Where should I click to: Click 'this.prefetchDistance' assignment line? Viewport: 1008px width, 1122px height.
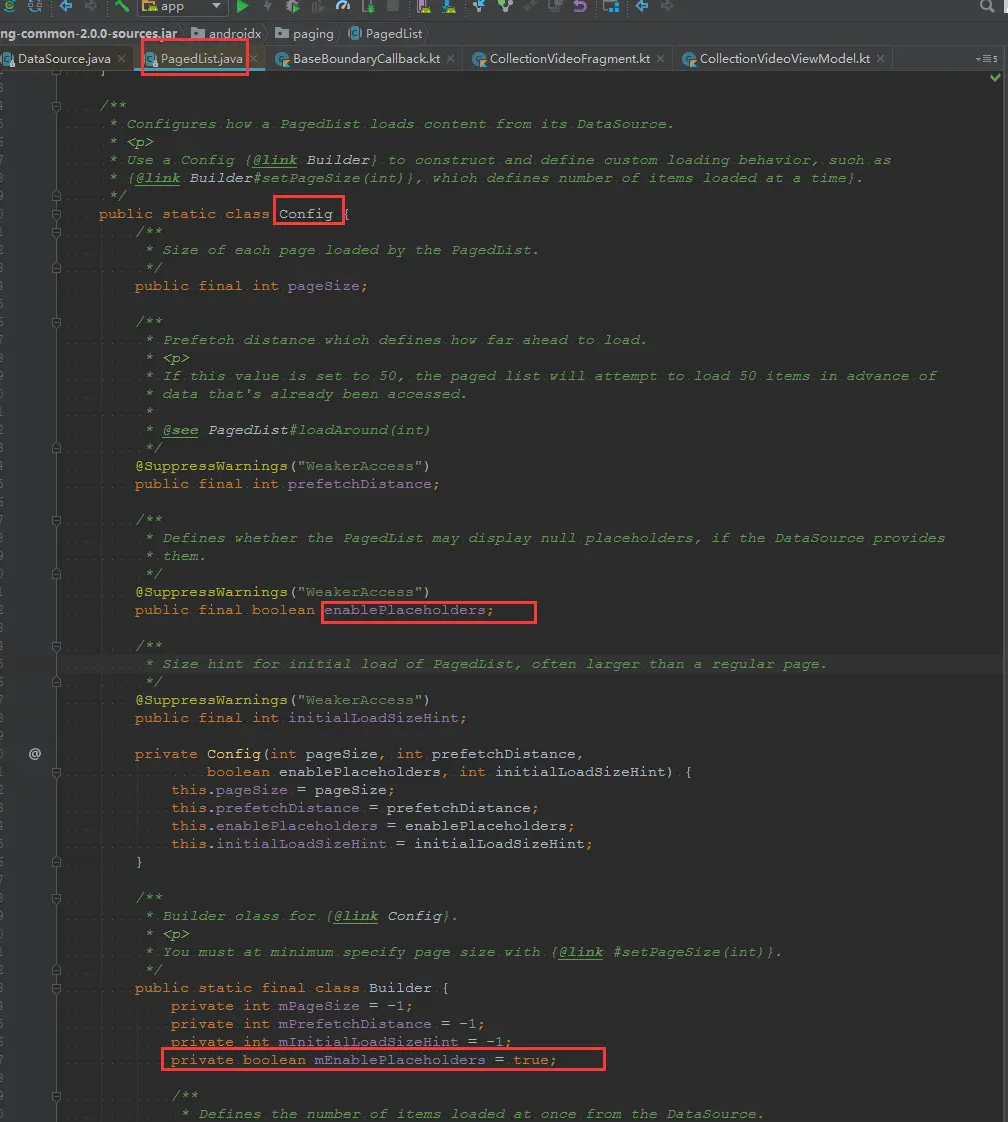coord(354,808)
